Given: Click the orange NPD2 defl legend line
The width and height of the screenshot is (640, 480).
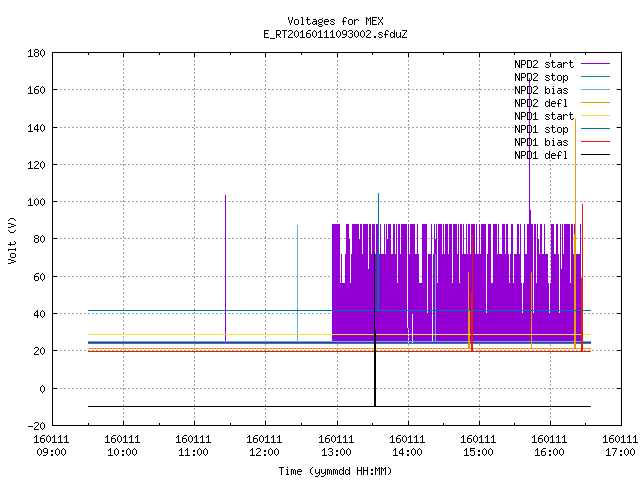Looking at the screenshot, I should click(595, 102).
